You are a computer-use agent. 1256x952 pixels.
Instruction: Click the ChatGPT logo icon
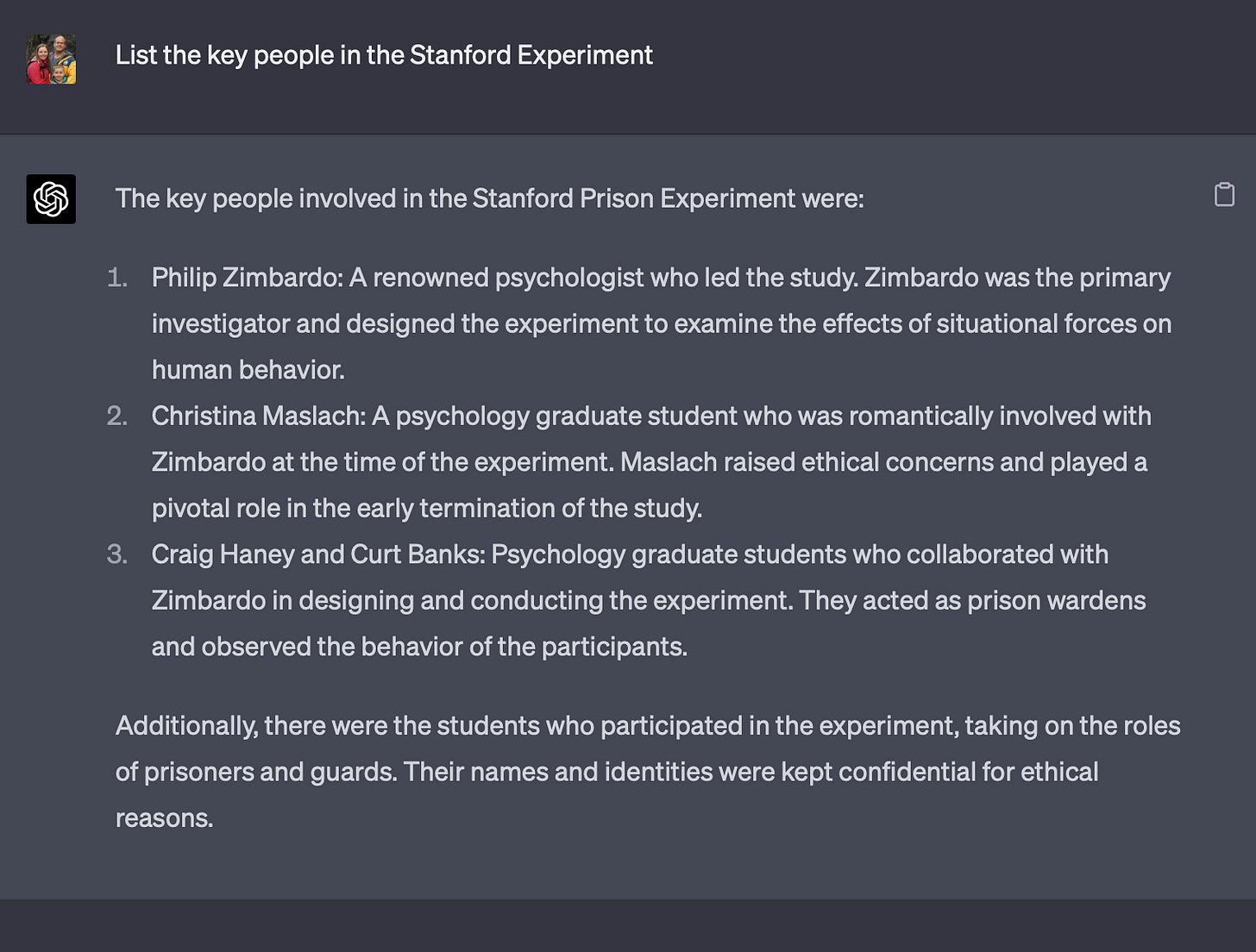[51, 199]
